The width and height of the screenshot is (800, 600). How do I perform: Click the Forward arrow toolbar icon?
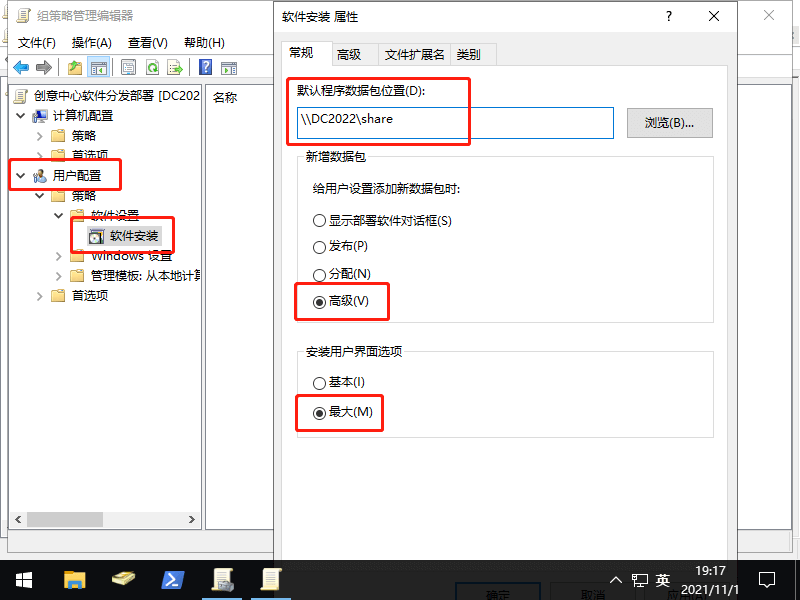tap(44, 67)
